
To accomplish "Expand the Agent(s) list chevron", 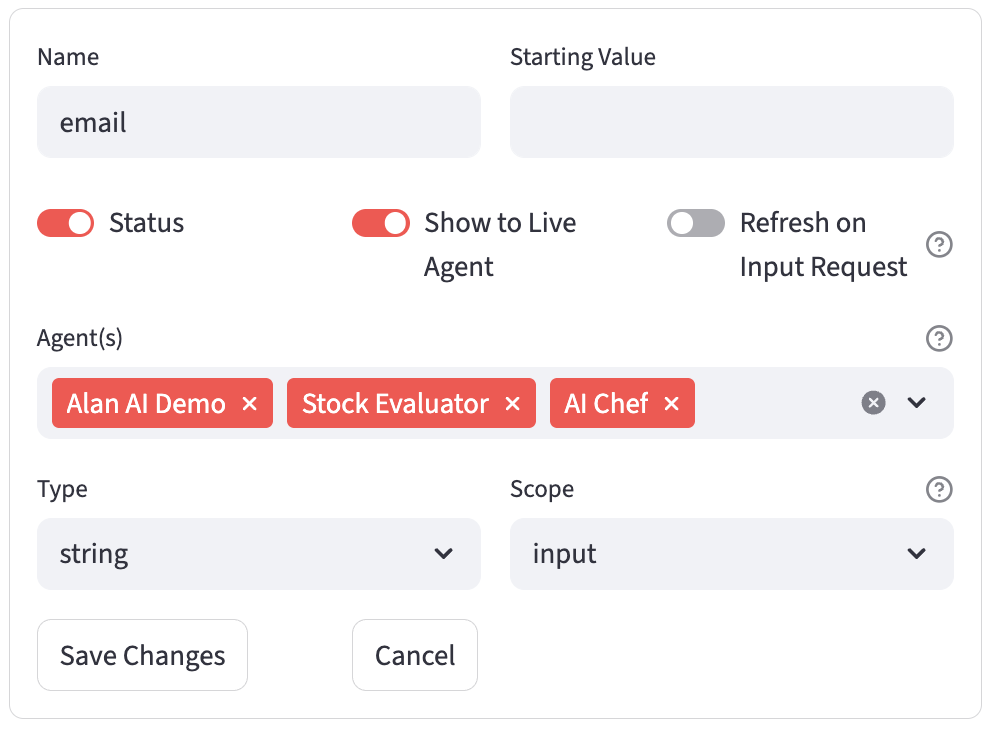I will [x=917, y=403].
